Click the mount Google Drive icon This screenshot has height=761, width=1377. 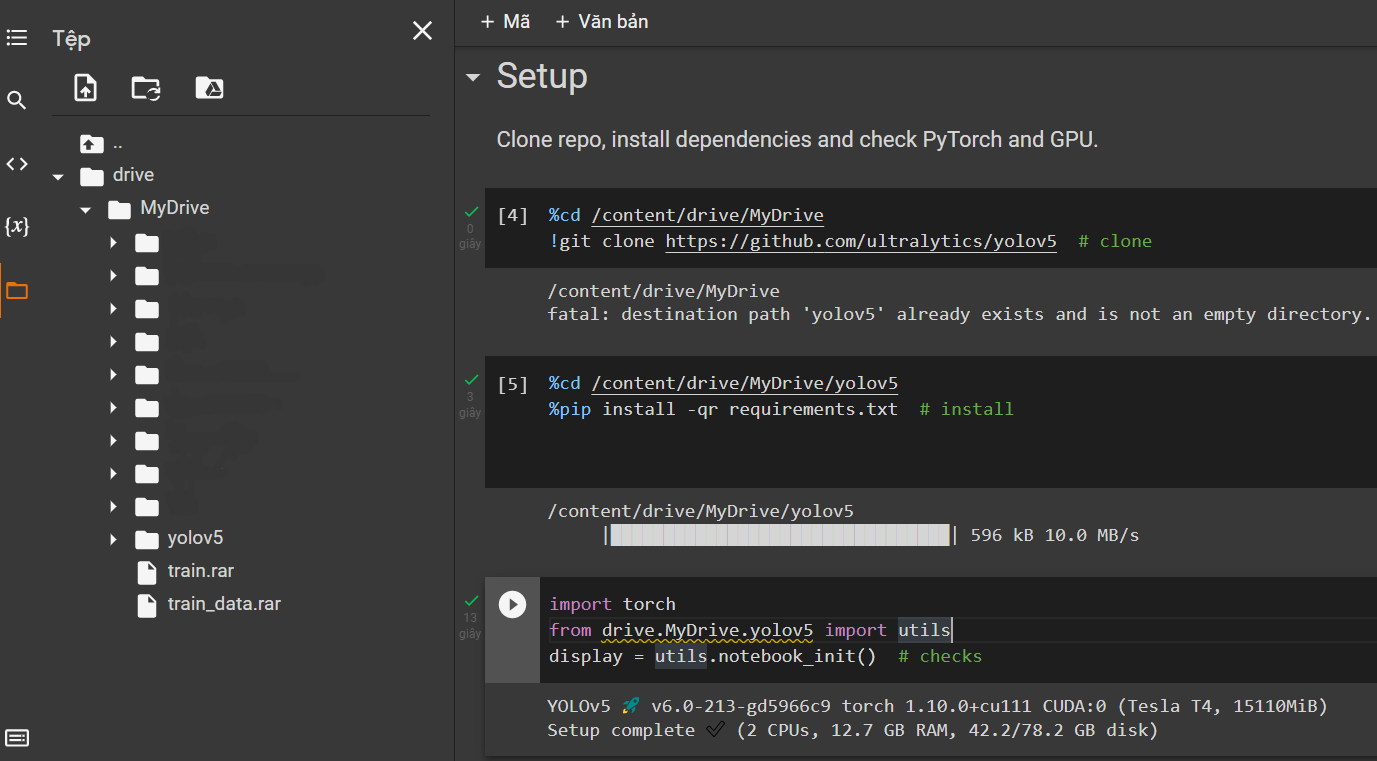(x=209, y=88)
